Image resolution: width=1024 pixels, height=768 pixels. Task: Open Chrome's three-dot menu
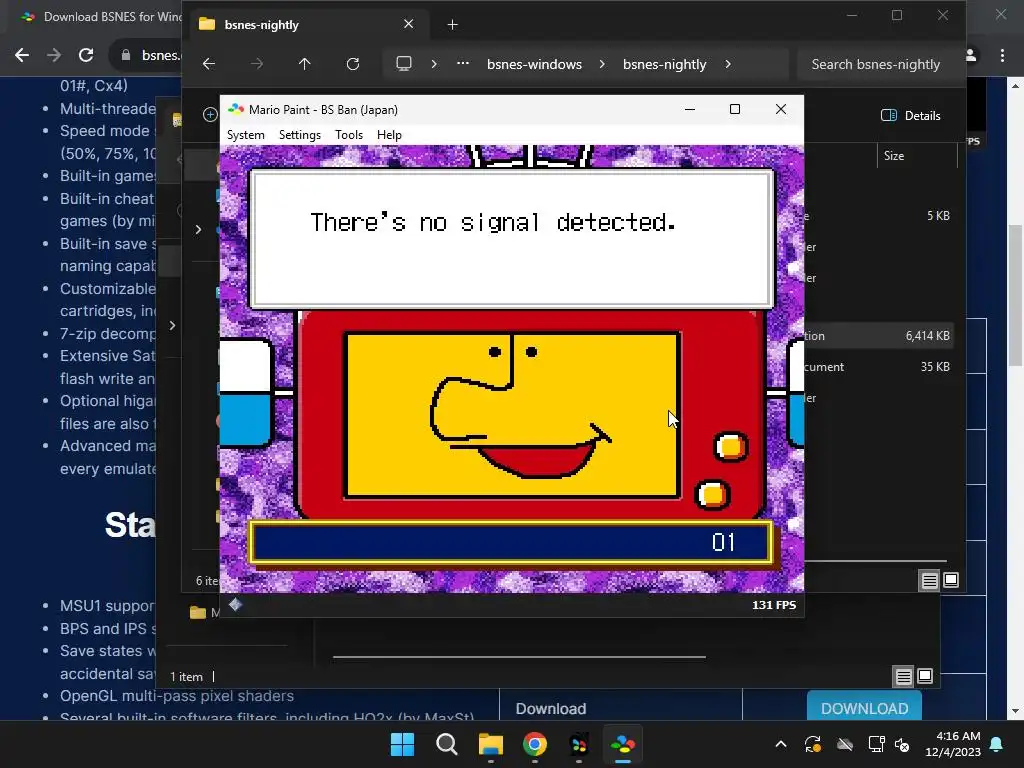point(1002,56)
